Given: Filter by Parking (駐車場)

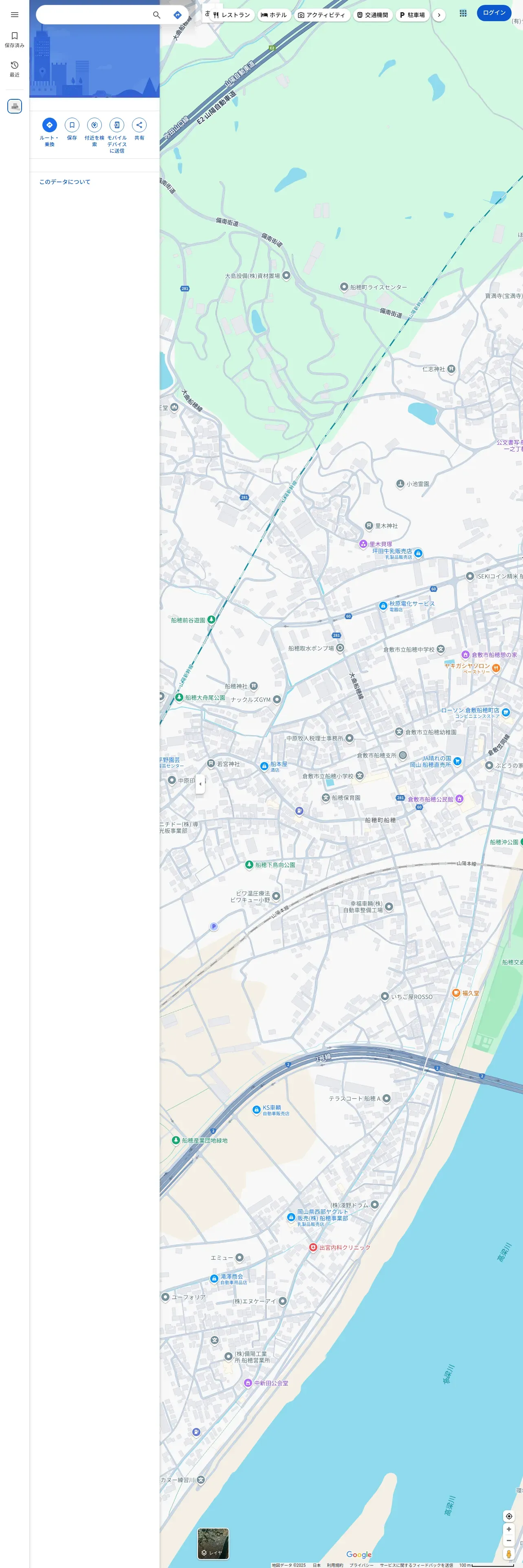Looking at the screenshot, I should pyautogui.click(x=413, y=15).
